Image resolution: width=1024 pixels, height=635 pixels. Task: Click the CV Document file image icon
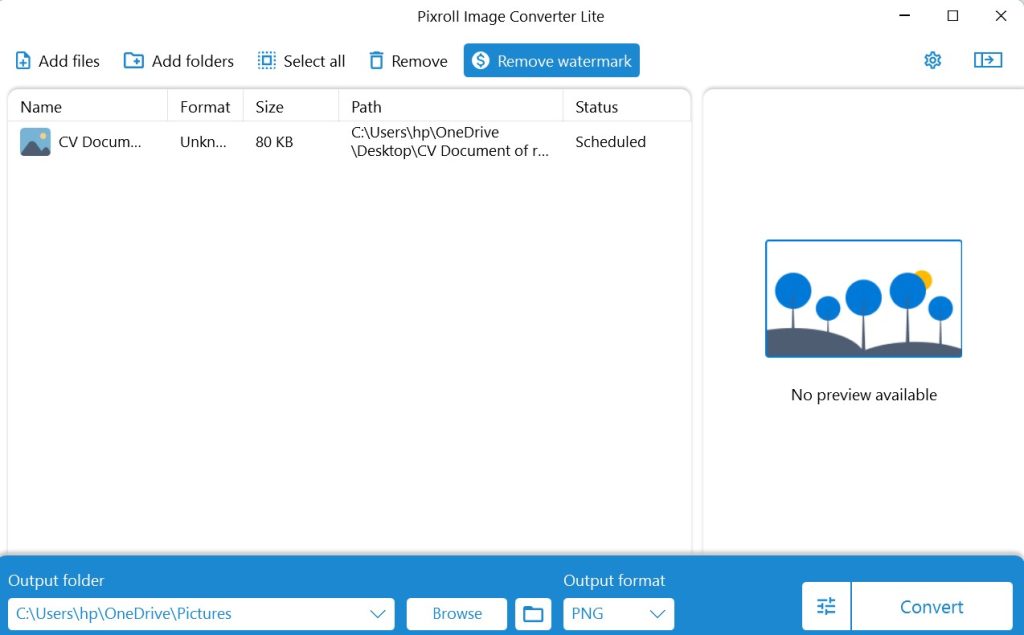click(35, 142)
